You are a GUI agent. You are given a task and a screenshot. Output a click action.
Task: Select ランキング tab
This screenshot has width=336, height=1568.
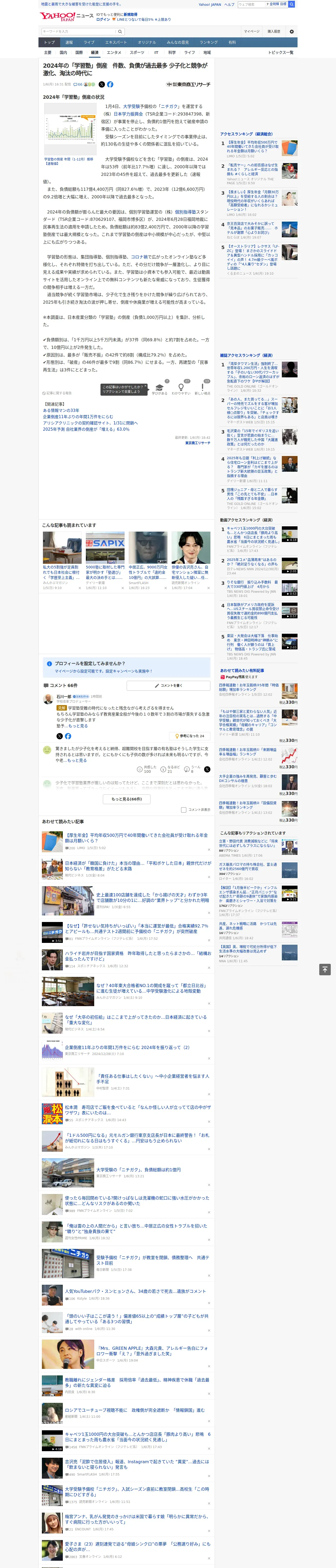click(209, 42)
